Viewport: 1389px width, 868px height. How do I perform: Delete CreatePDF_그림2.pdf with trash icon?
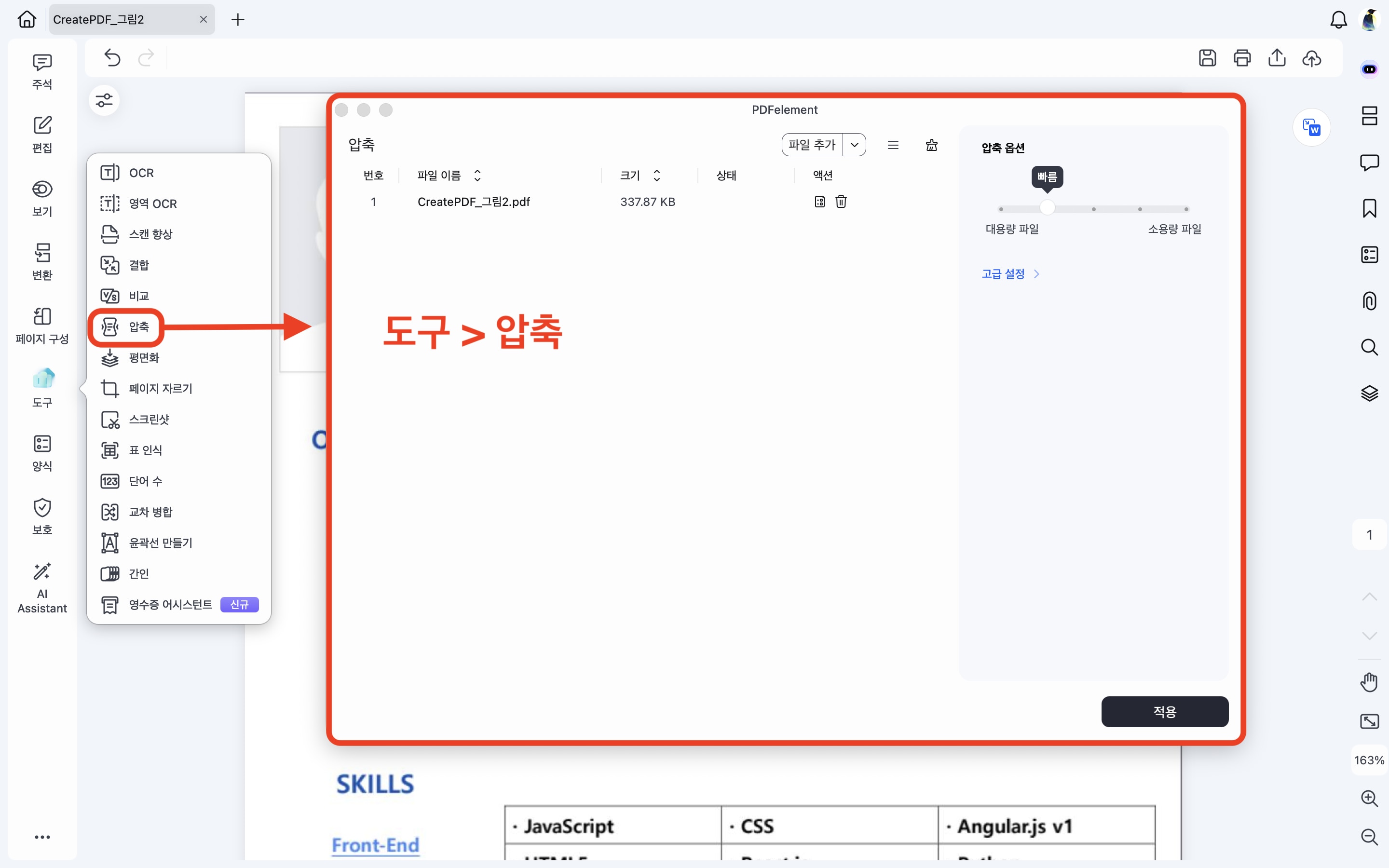click(841, 202)
